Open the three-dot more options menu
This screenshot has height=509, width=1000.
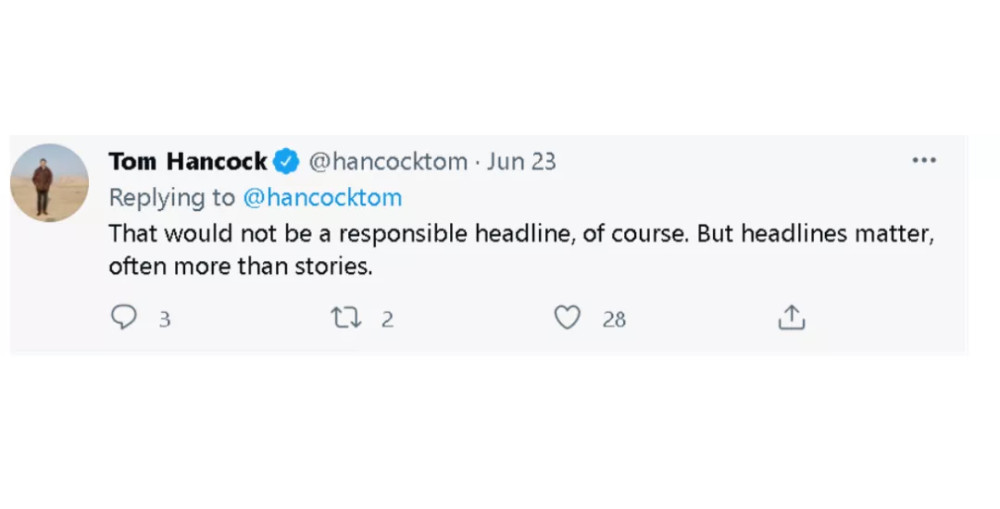[924, 161]
